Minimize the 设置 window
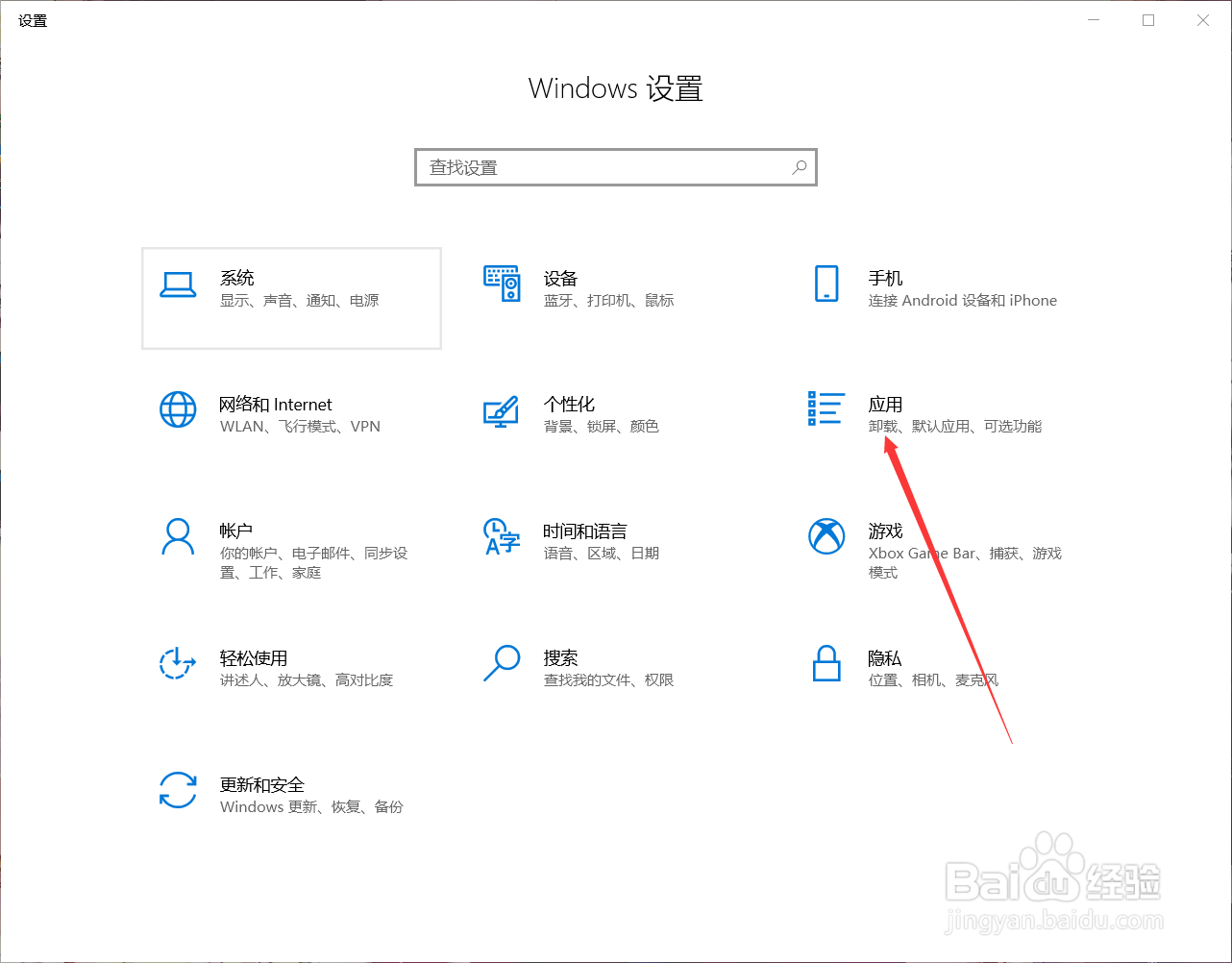The width and height of the screenshot is (1232, 963). click(1095, 20)
